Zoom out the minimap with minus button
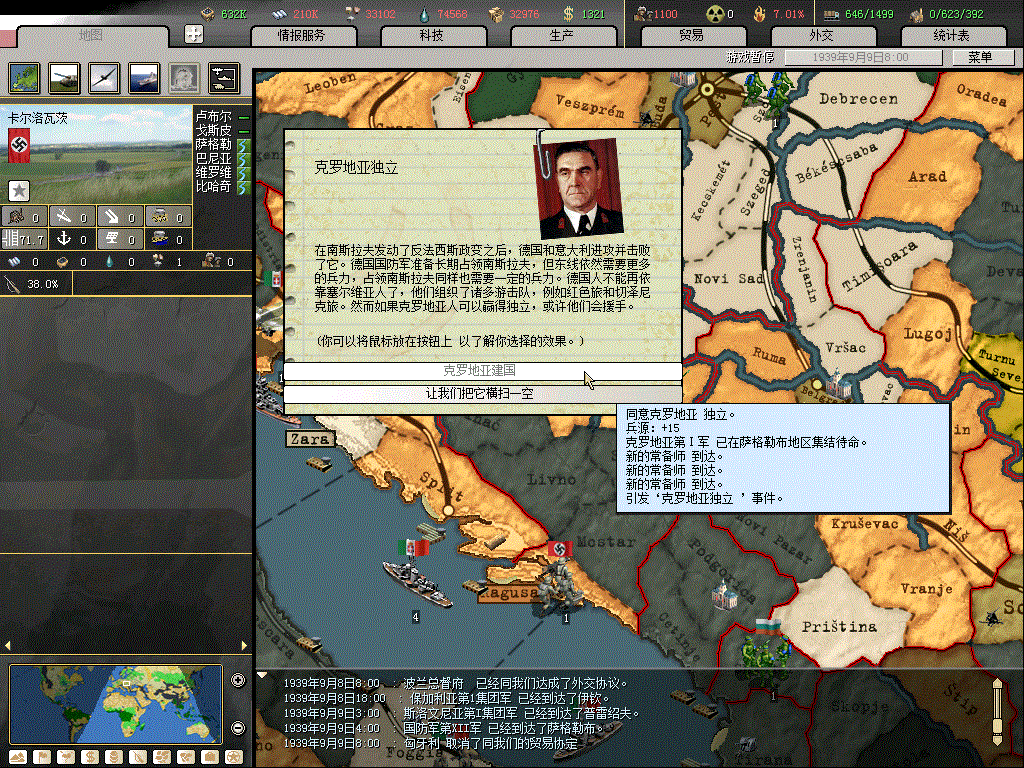Image resolution: width=1024 pixels, height=768 pixels. click(x=238, y=727)
